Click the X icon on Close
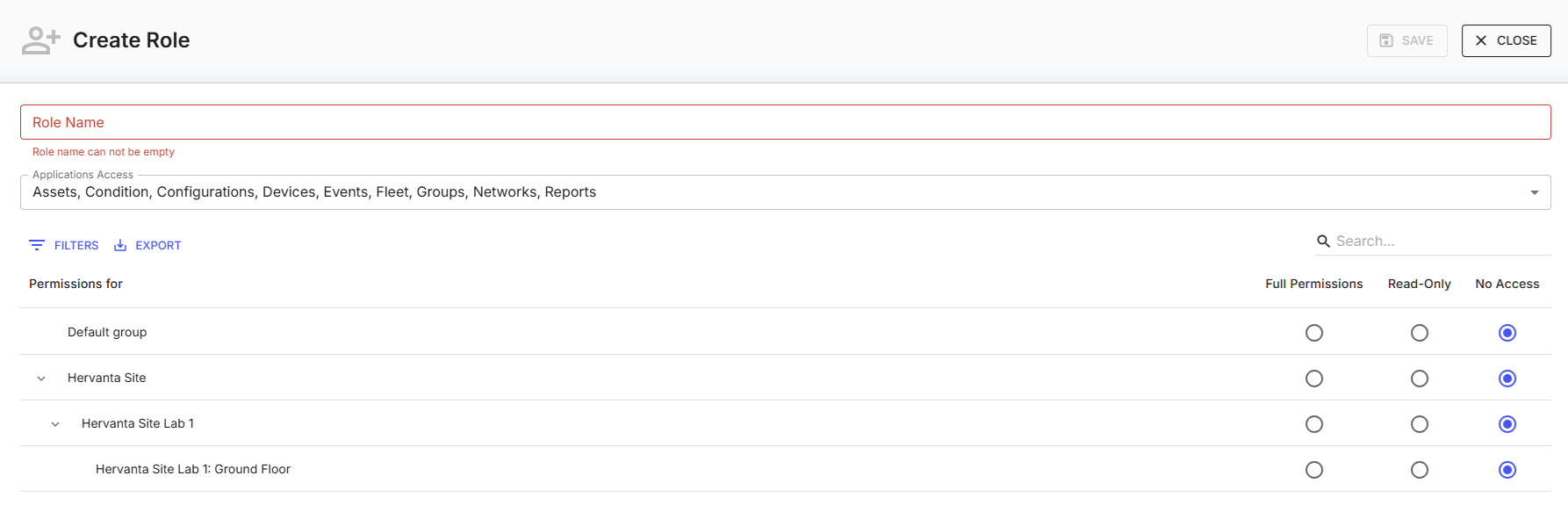 [x=1481, y=41]
